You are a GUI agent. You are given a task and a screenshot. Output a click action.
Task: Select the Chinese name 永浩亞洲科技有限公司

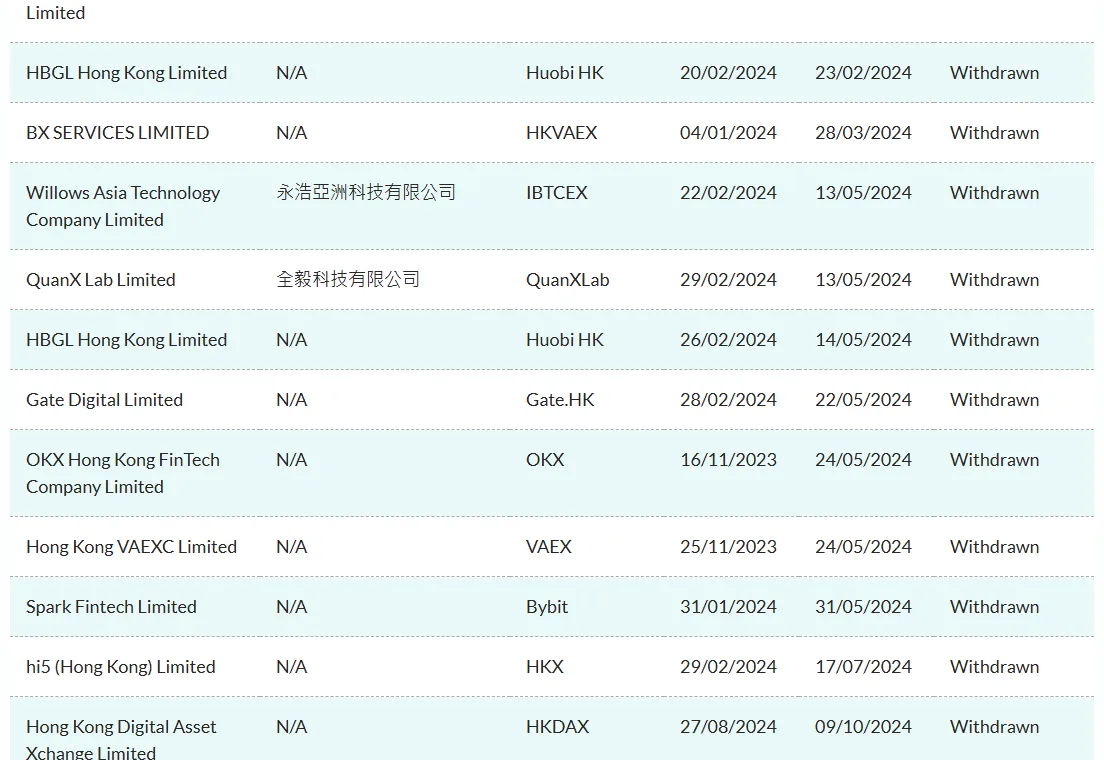pos(366,192)
